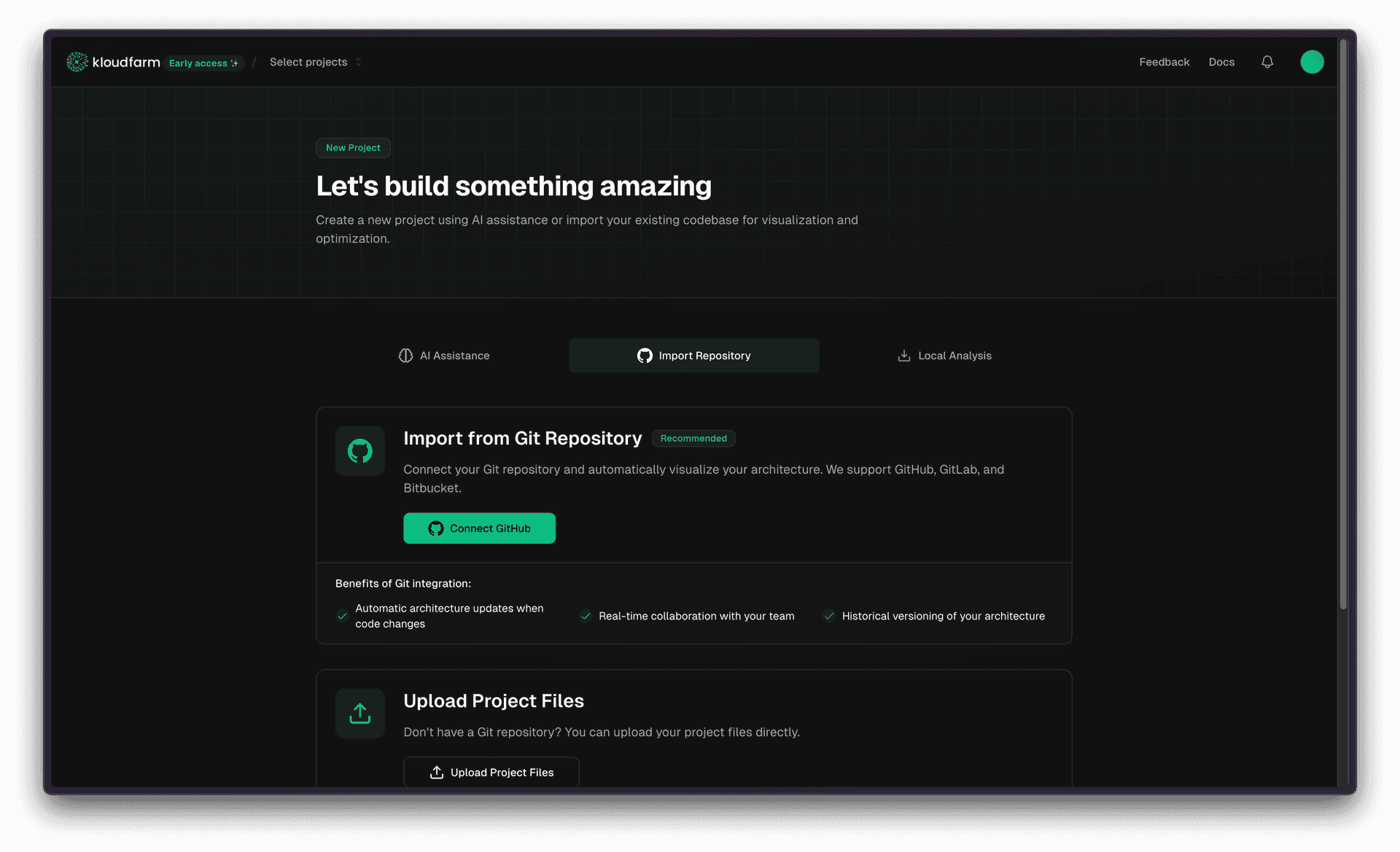Click the Recommended badge
This screenshot has height=852, width=1400.
[693, 438]
